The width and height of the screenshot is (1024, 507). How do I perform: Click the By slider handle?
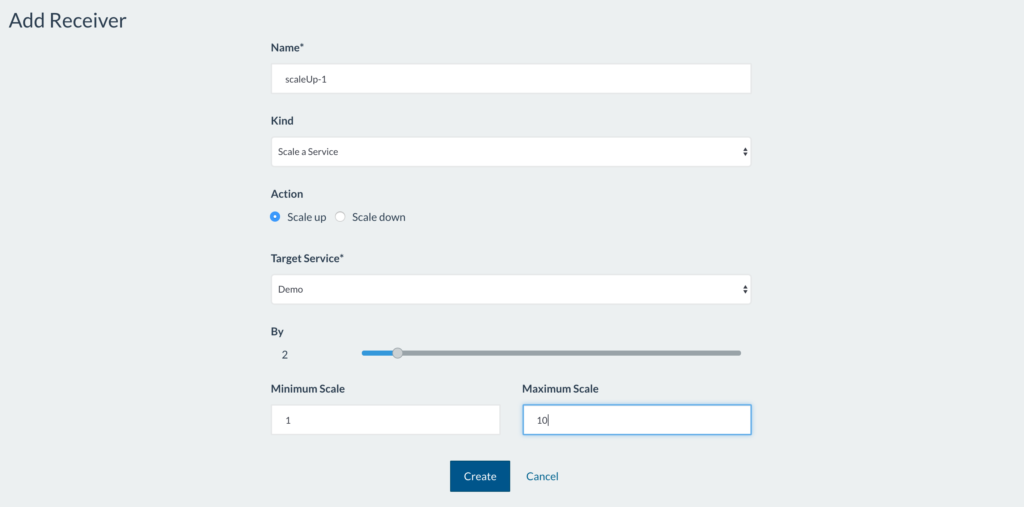click(x=398, y=353)
